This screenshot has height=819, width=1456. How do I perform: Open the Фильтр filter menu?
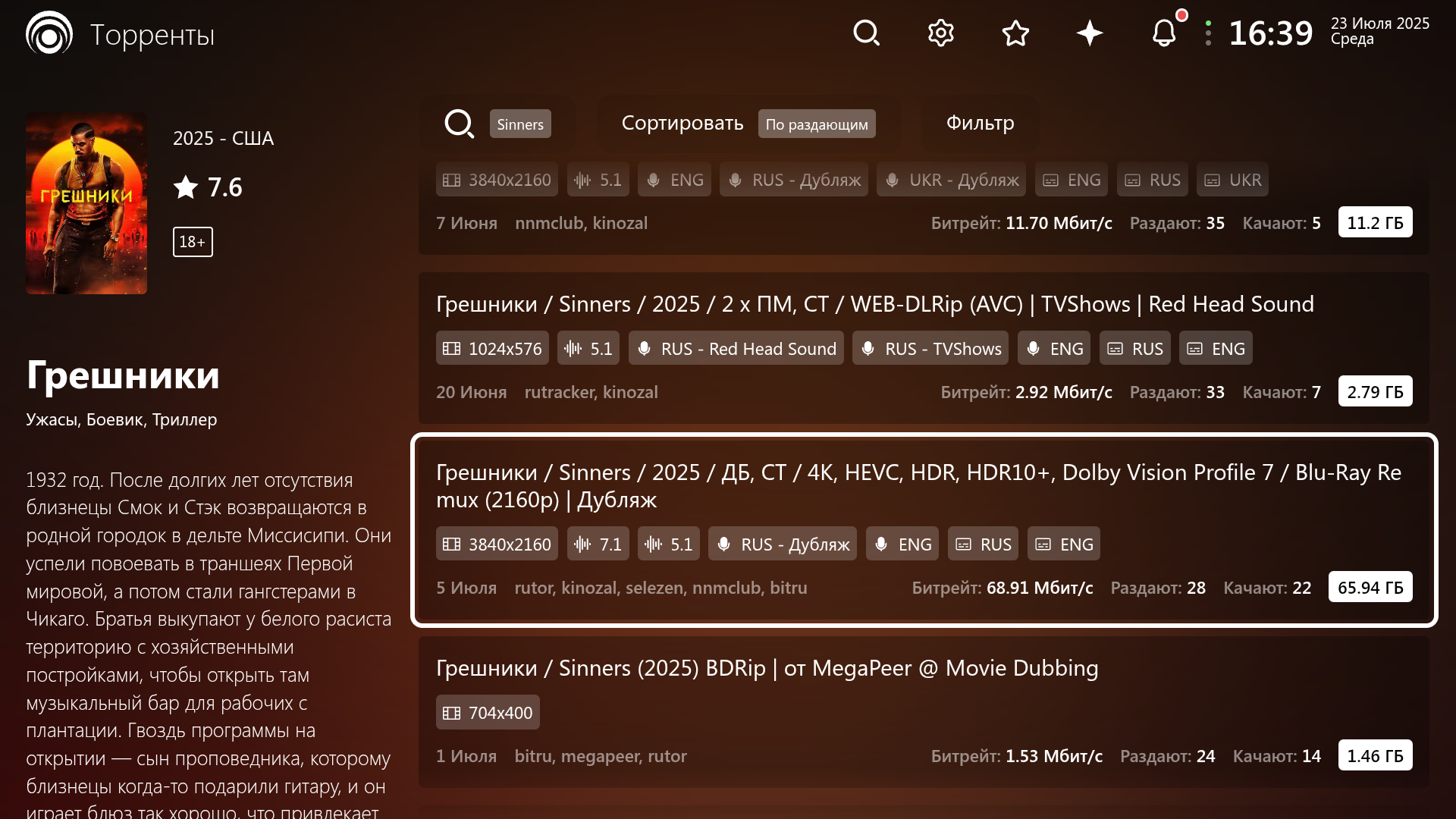coord(980,123)
